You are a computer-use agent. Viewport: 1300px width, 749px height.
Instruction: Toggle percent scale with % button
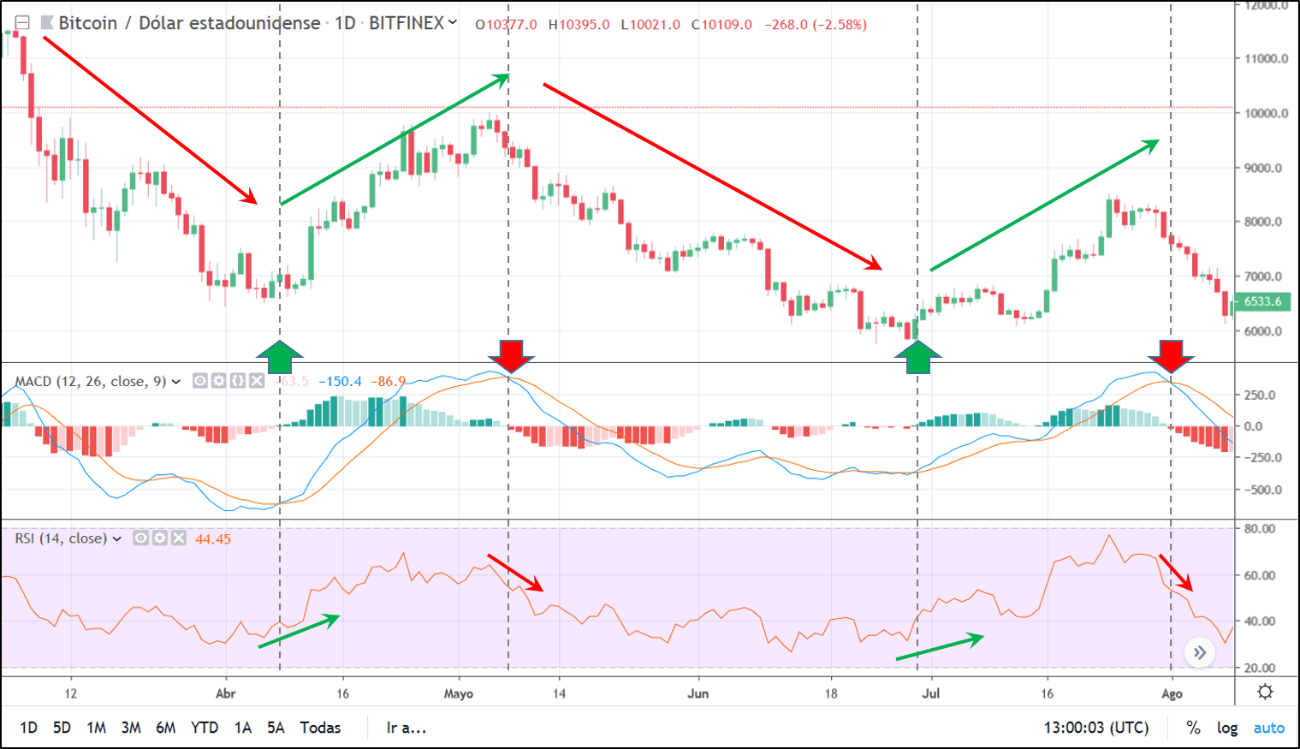pyautogui.click(x=1193, y=727)
